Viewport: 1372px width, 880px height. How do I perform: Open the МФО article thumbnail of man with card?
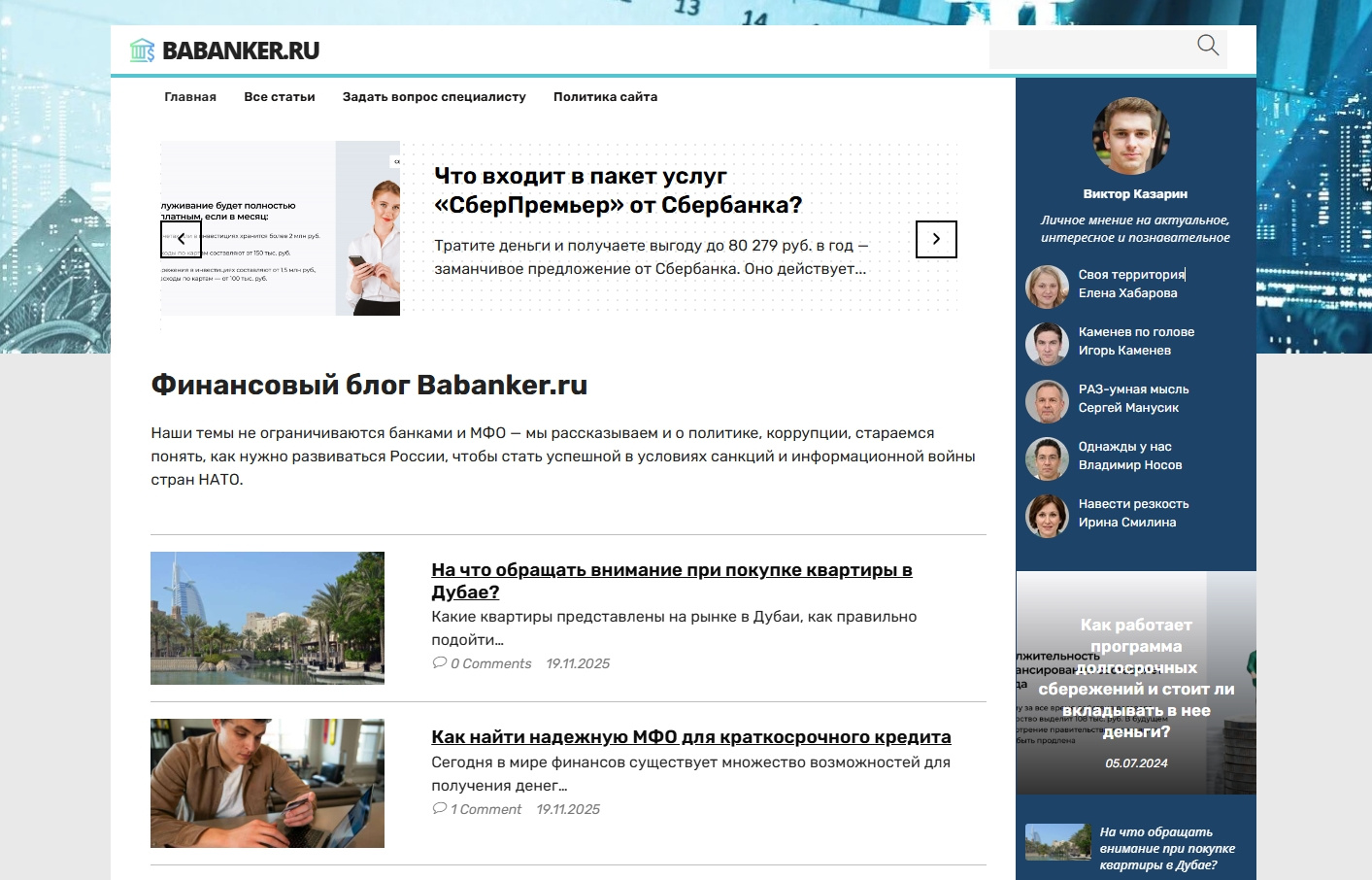267,783
